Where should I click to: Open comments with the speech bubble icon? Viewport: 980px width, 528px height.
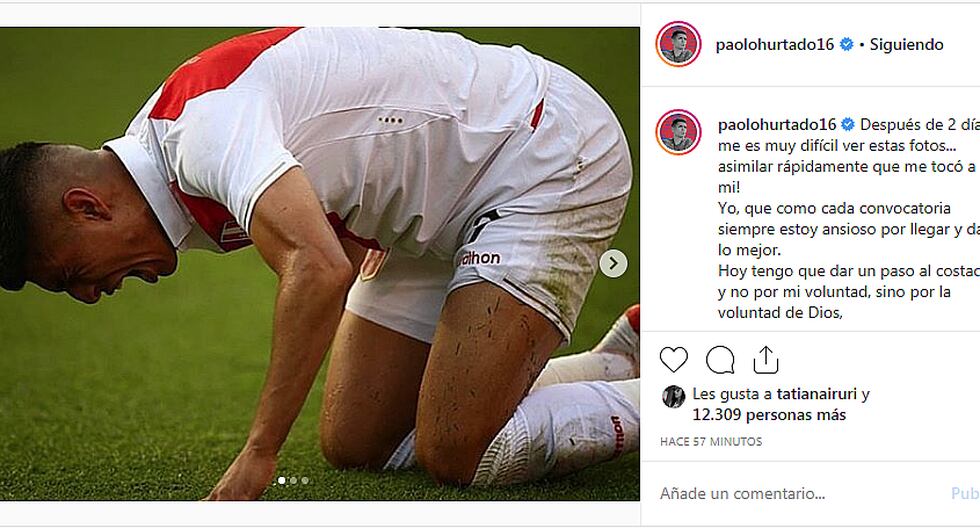click(x=720, y=360)
